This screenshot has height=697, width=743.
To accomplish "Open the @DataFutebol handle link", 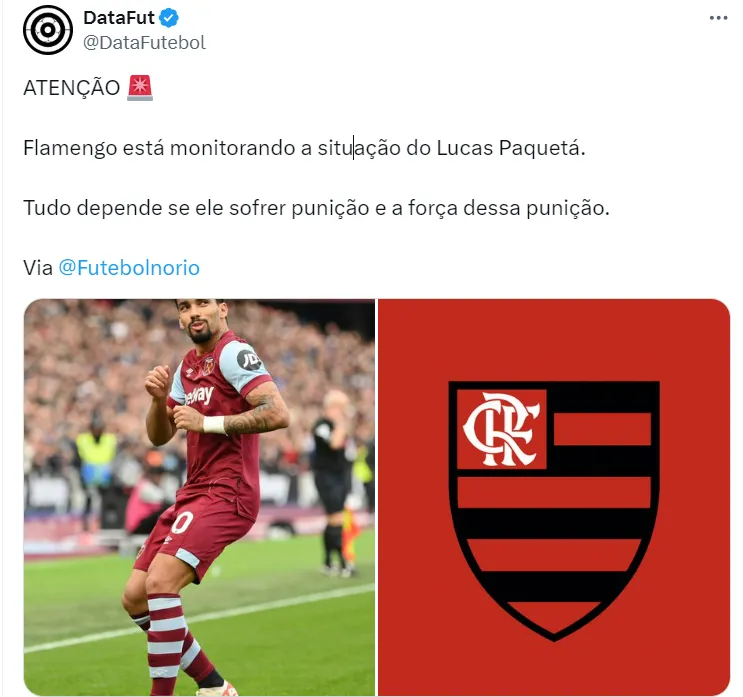I will point(145,43).
